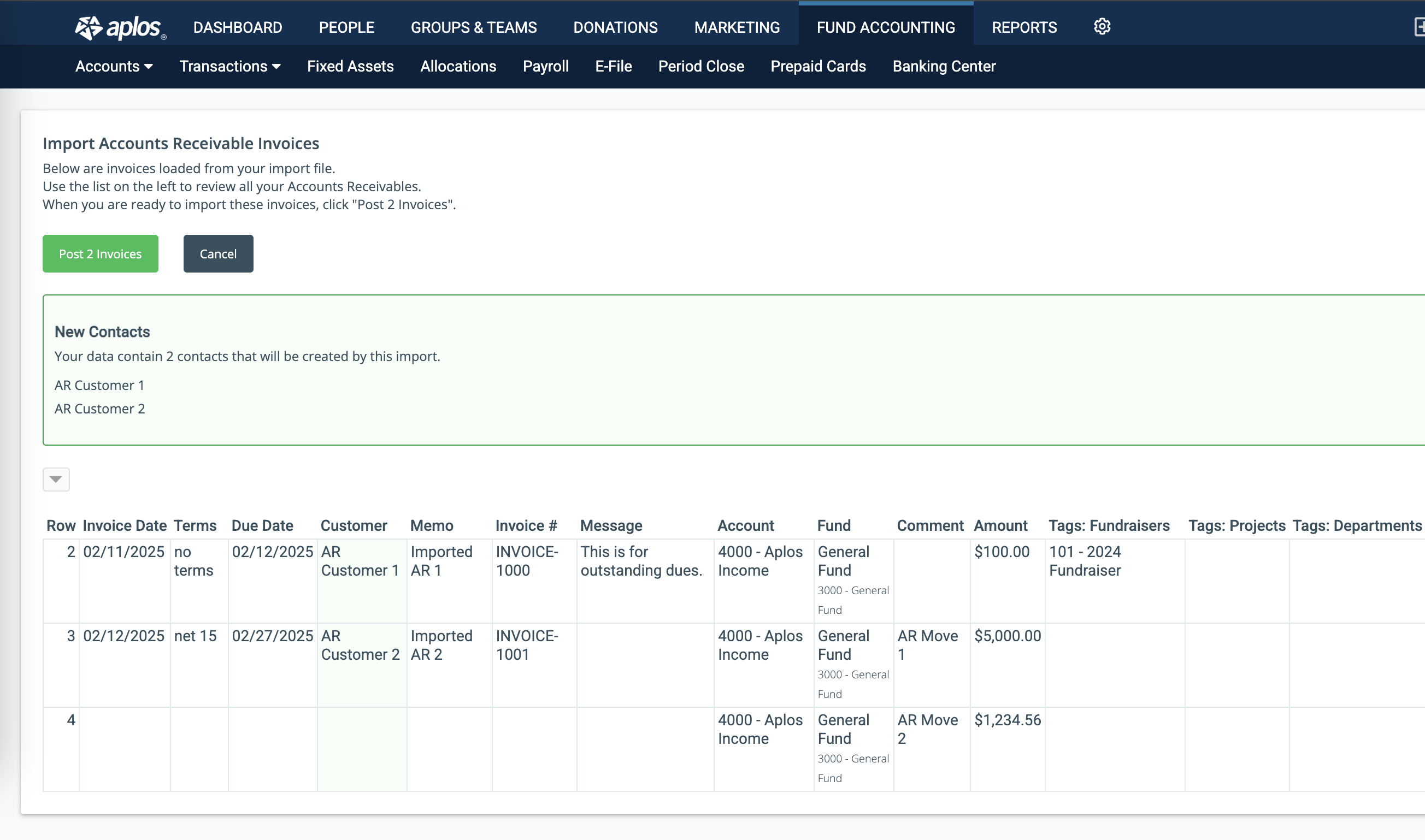Open the Reports tab

click(1024, 27)
